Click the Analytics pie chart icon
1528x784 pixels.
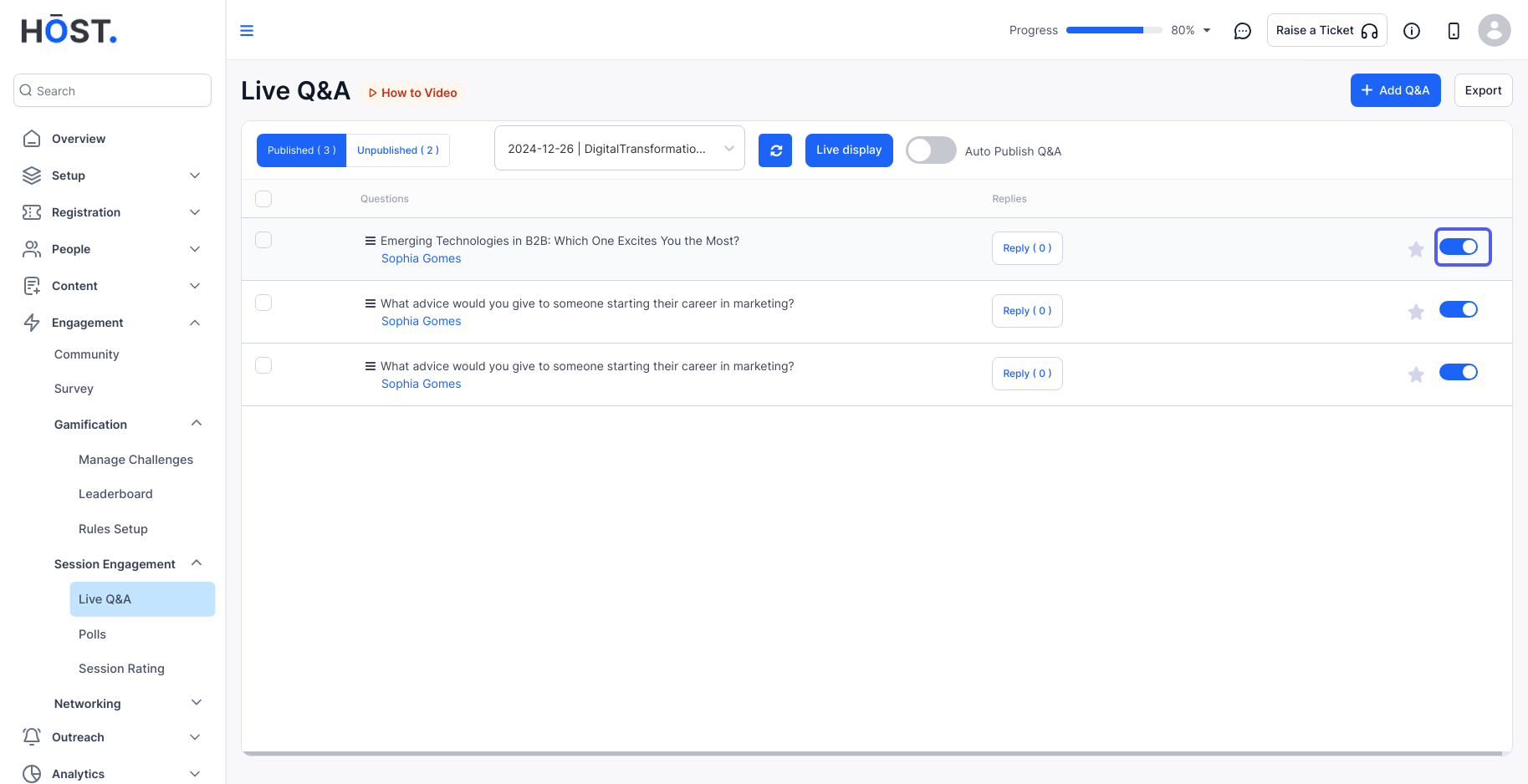coord(32,774)
